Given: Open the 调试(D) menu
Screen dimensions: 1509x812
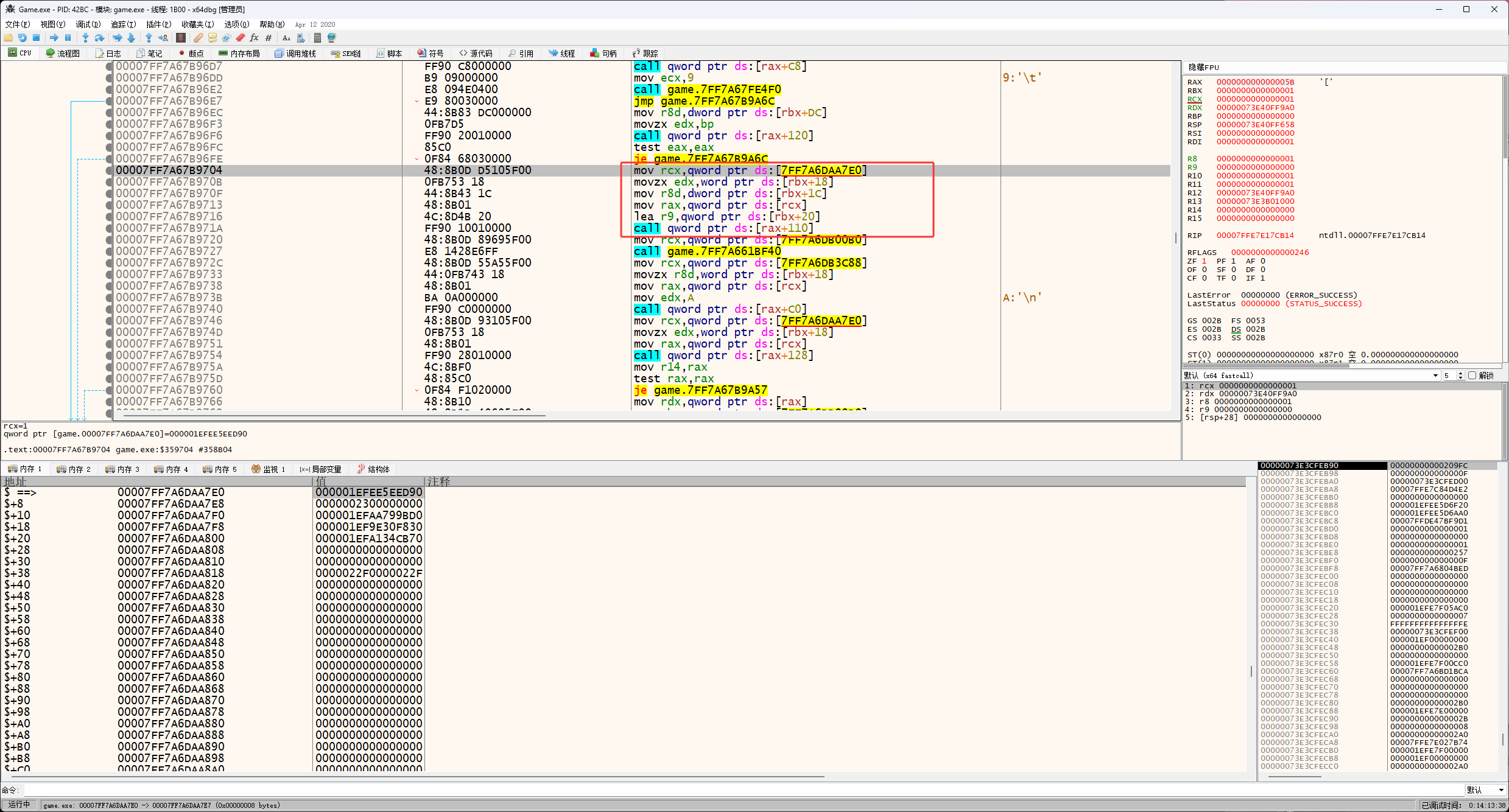Looking at the screenshot, I should (x=88, y=24).
